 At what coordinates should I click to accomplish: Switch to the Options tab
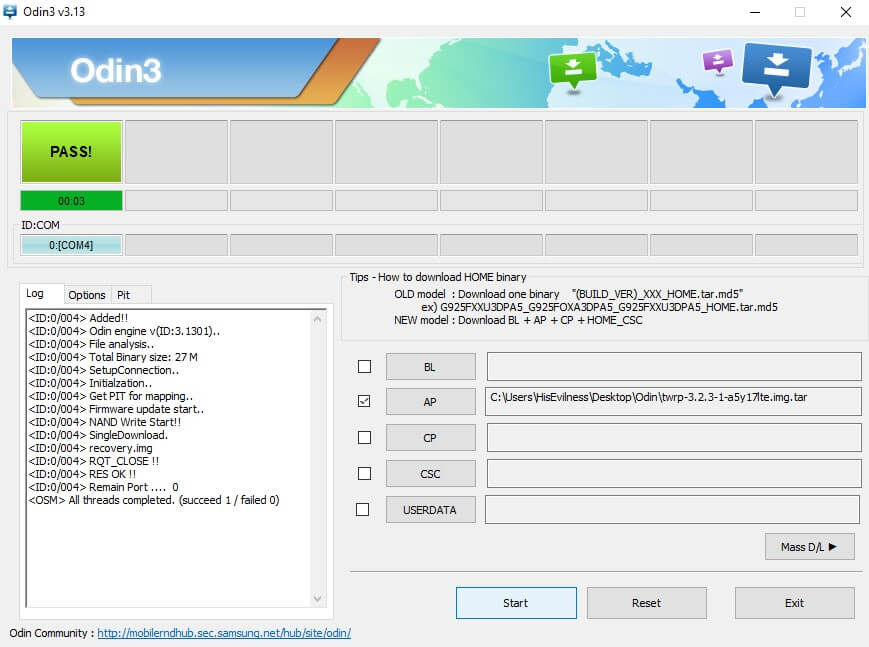(87, 295)
